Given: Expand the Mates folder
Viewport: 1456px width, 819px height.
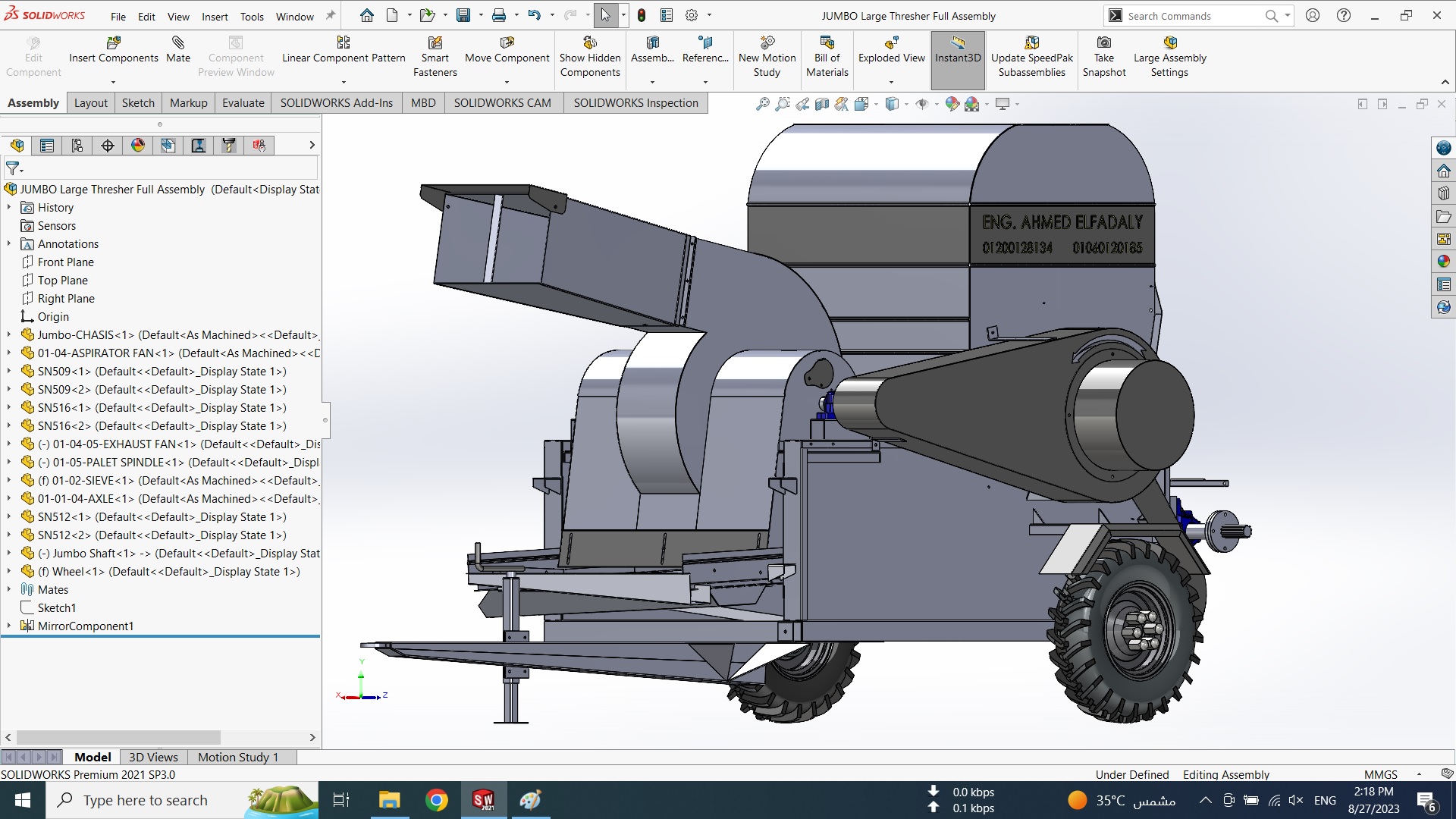Looking at the screenshot, I should click(9, 589).
